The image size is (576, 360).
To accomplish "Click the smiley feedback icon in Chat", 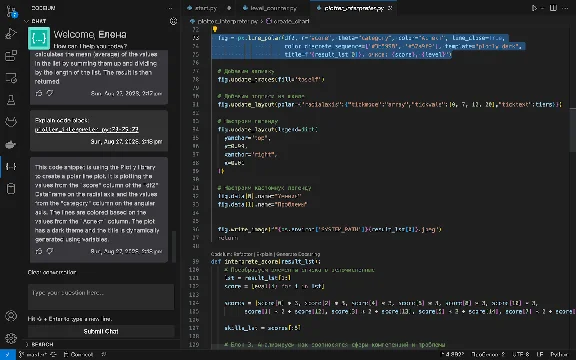I will point(173,21).
